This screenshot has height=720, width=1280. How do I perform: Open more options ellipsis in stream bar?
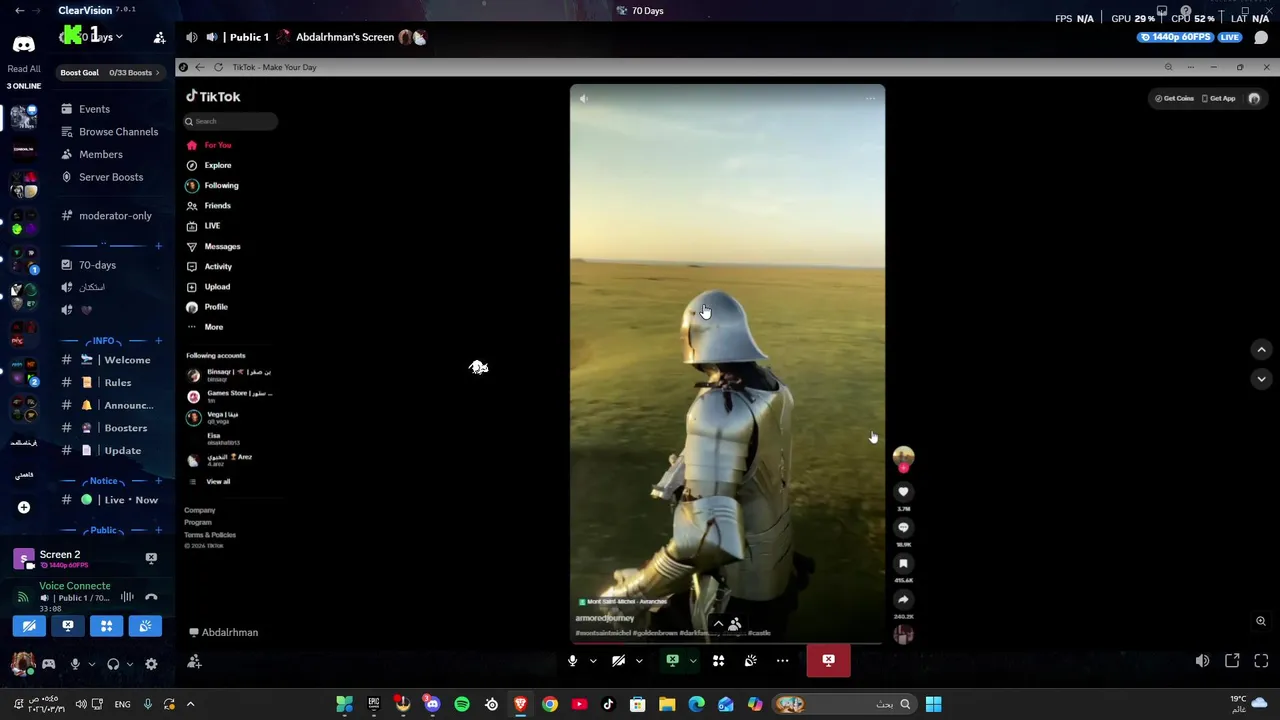point(783,660)
